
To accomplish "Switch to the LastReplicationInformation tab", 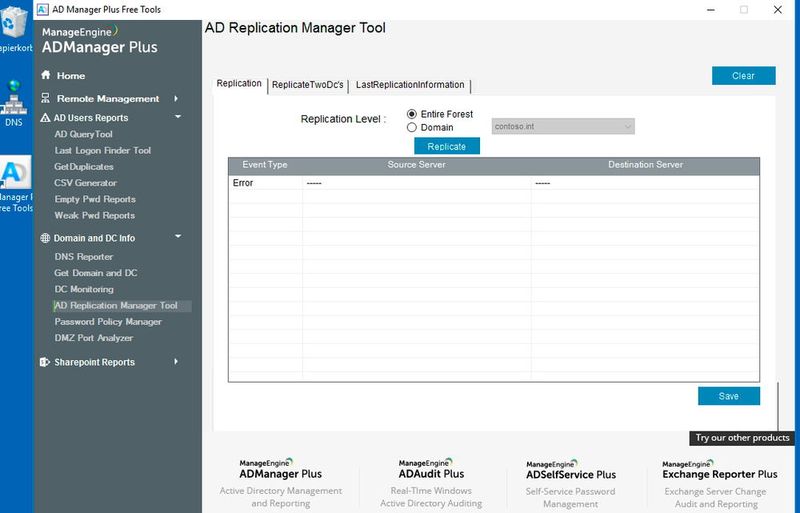I will click(410, 85).
